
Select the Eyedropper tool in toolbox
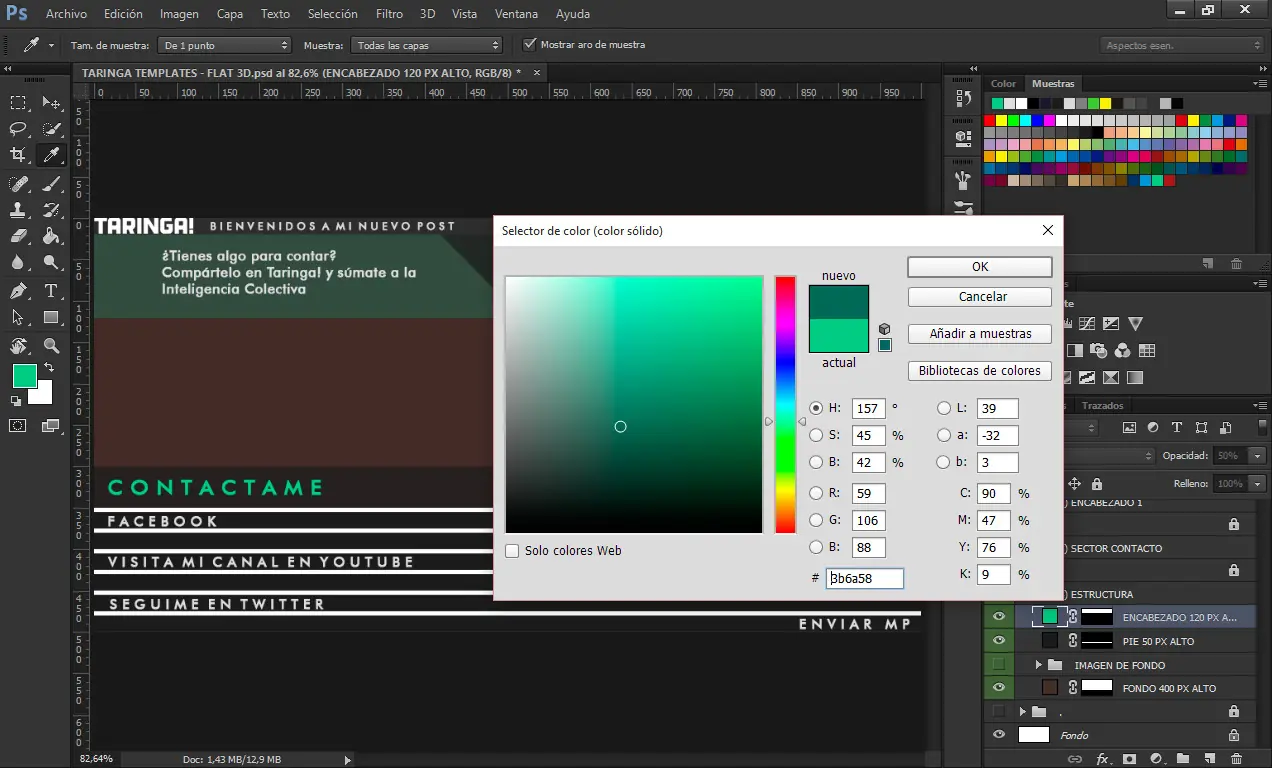point(51,155)
